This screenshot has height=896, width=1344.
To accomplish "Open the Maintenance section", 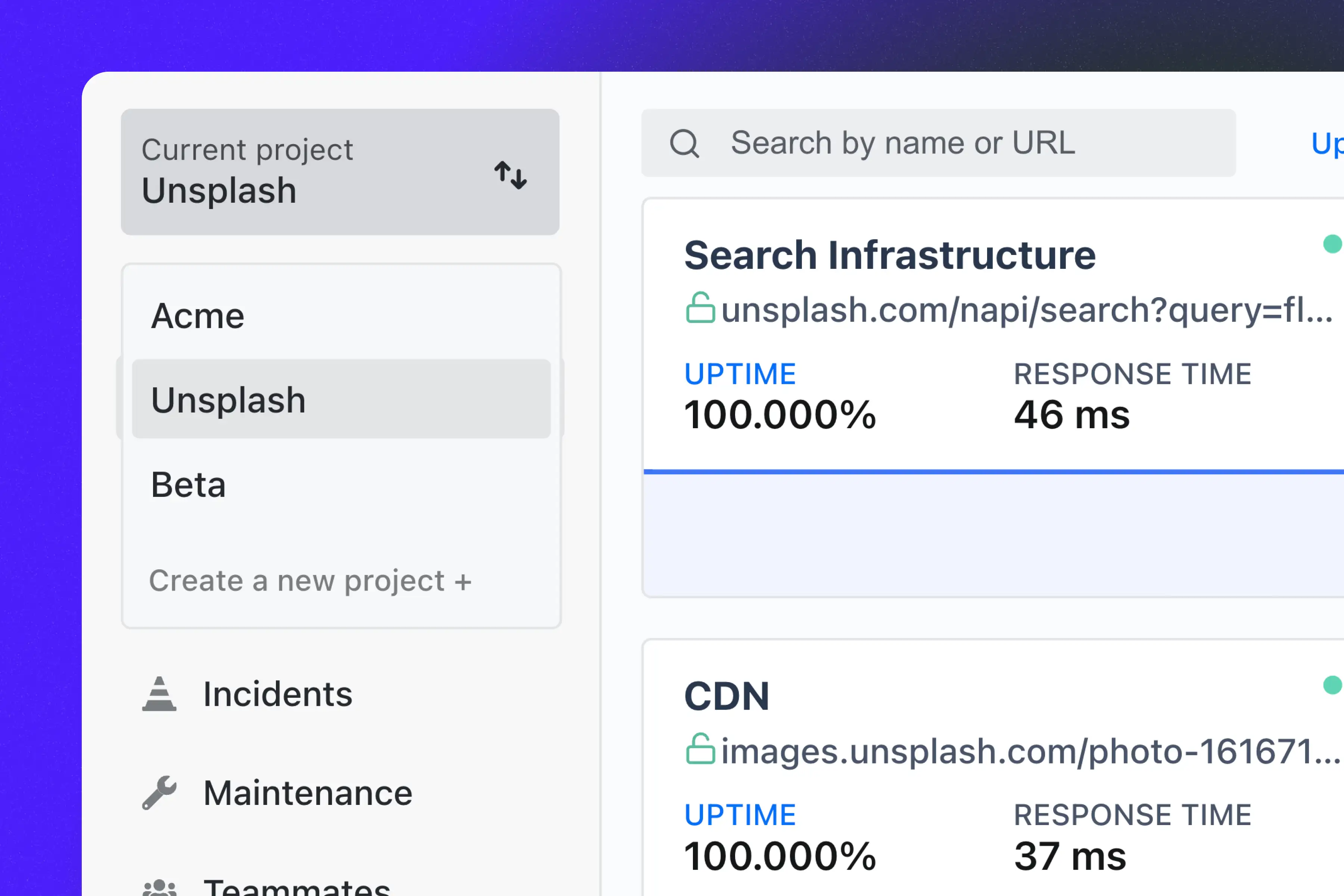I will [308, 793].
